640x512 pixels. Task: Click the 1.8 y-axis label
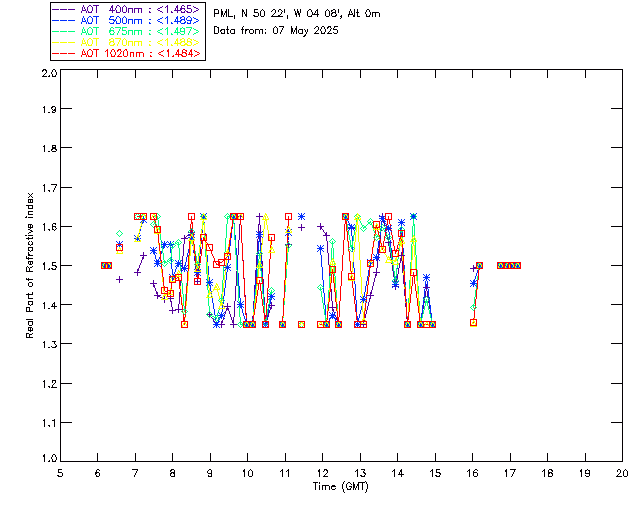pos(49,148)
